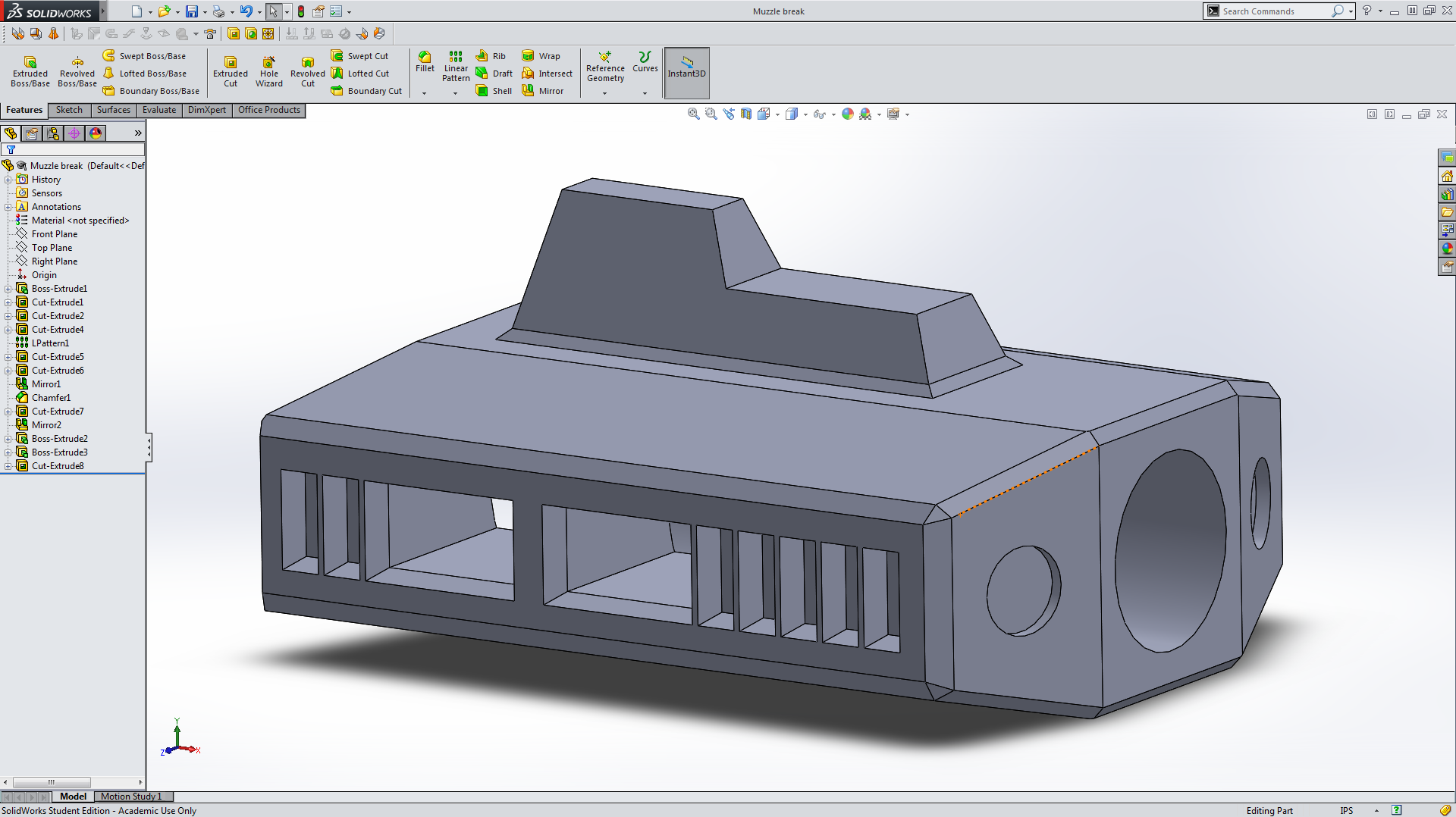
Task: Apply the Fillet tool
Action: click(425, 62)
